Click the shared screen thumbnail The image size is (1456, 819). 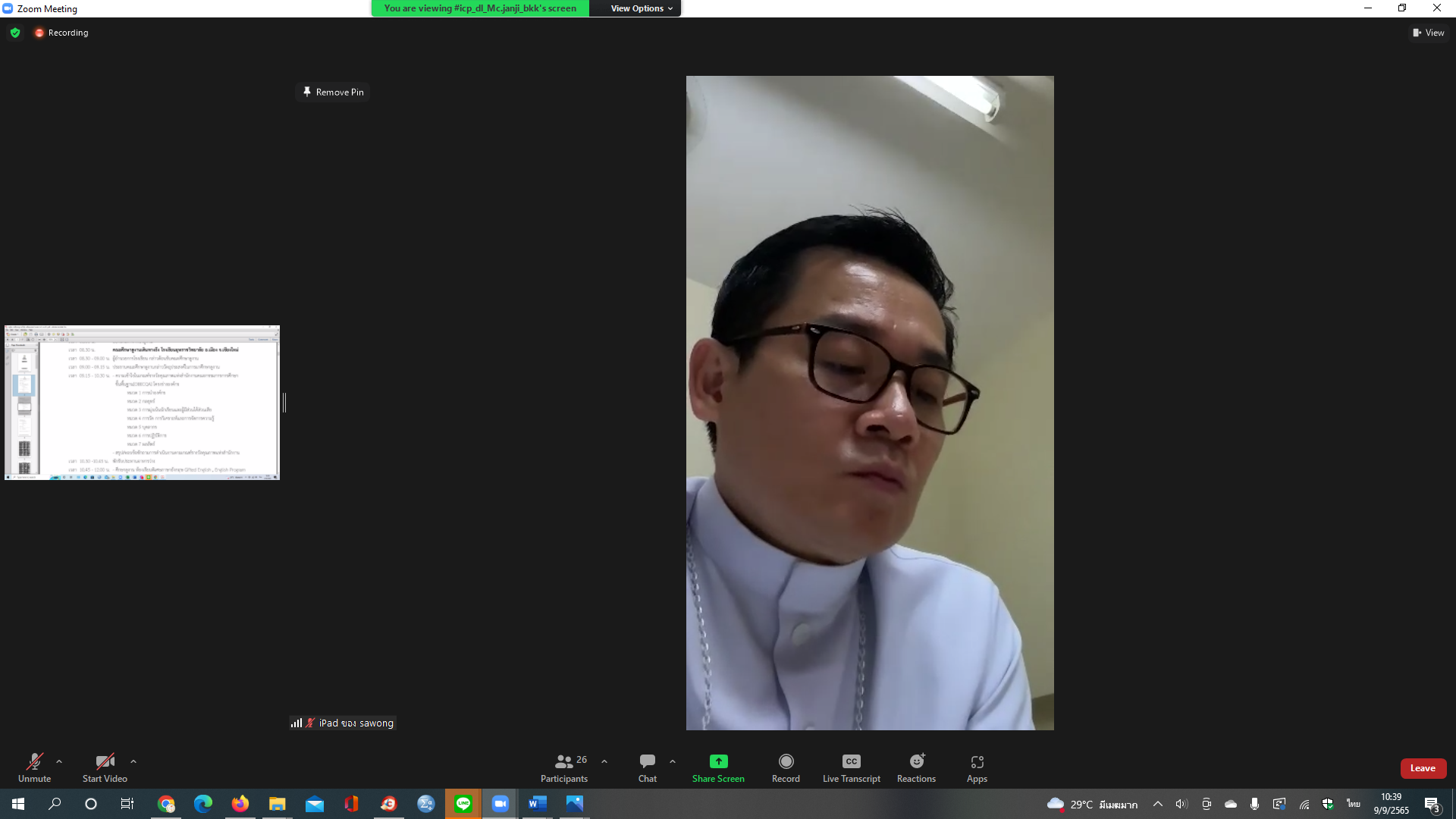(x=142, y=403)
